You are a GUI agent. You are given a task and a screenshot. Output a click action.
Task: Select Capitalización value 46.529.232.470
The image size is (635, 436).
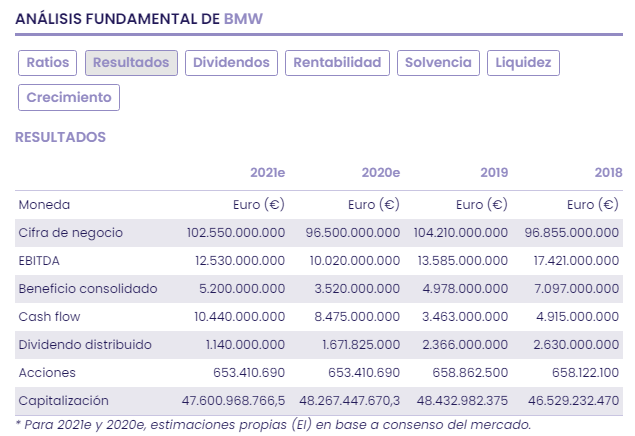(x=574, y=401)
